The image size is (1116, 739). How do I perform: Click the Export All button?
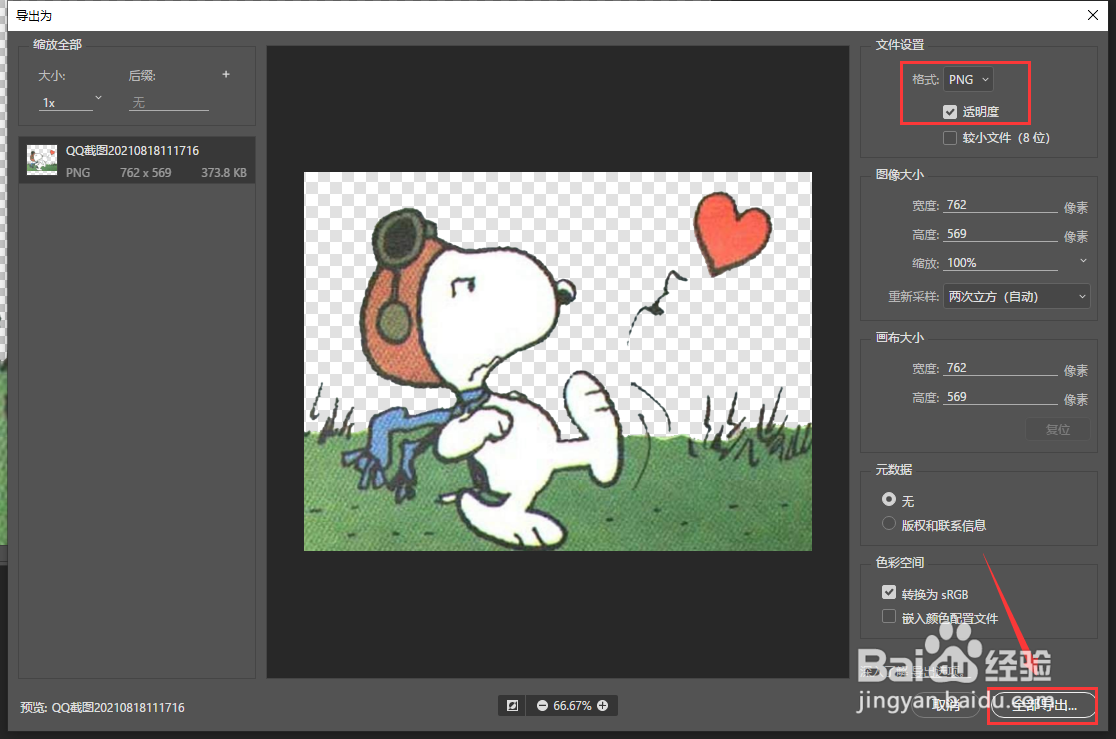(1043, 706)
